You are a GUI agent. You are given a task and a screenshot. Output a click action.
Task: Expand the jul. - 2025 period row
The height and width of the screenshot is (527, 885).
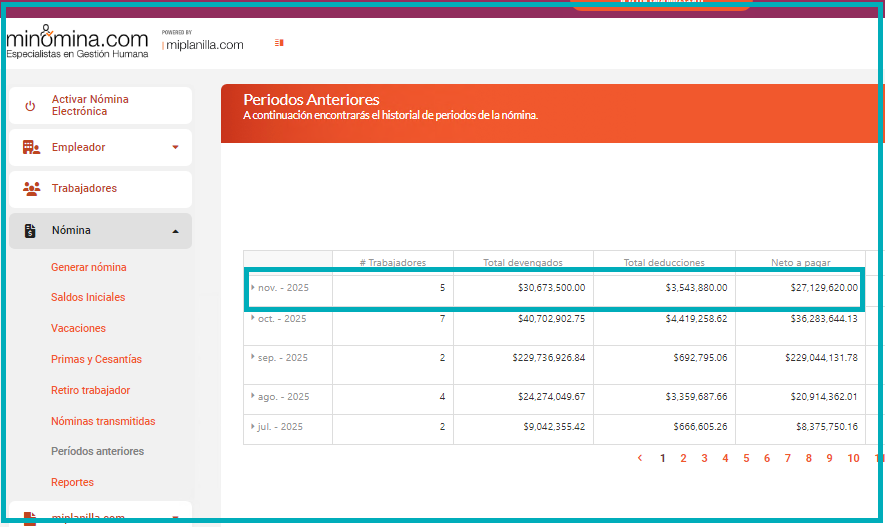(253, 426)
